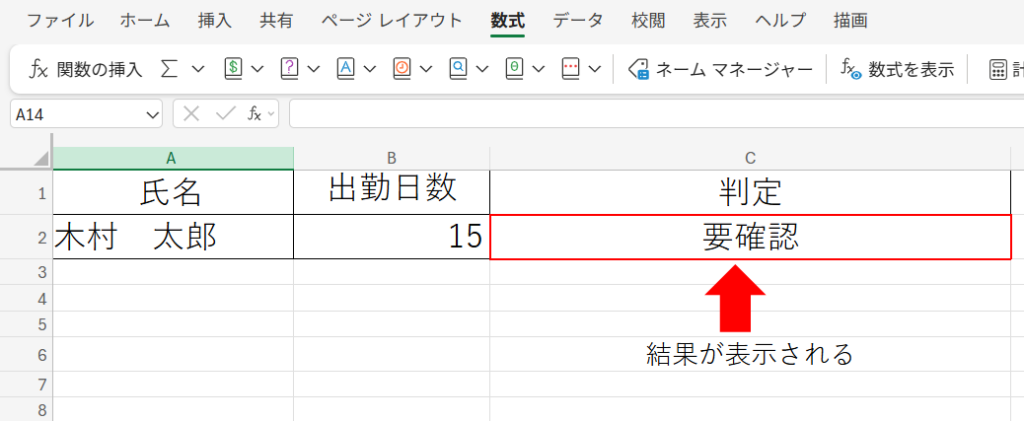Click inside the formula bar input field
The image size is (1024, 421).
point(650,115)
